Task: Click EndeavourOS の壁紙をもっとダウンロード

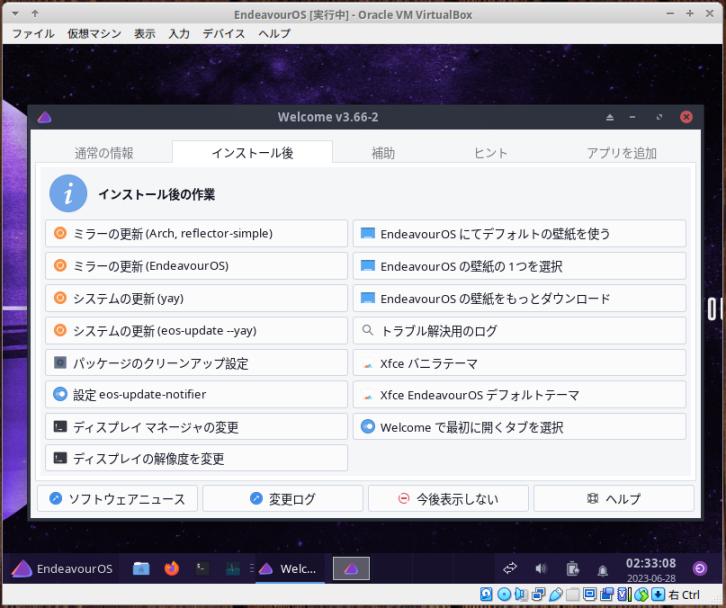Action: coord(519,298)
